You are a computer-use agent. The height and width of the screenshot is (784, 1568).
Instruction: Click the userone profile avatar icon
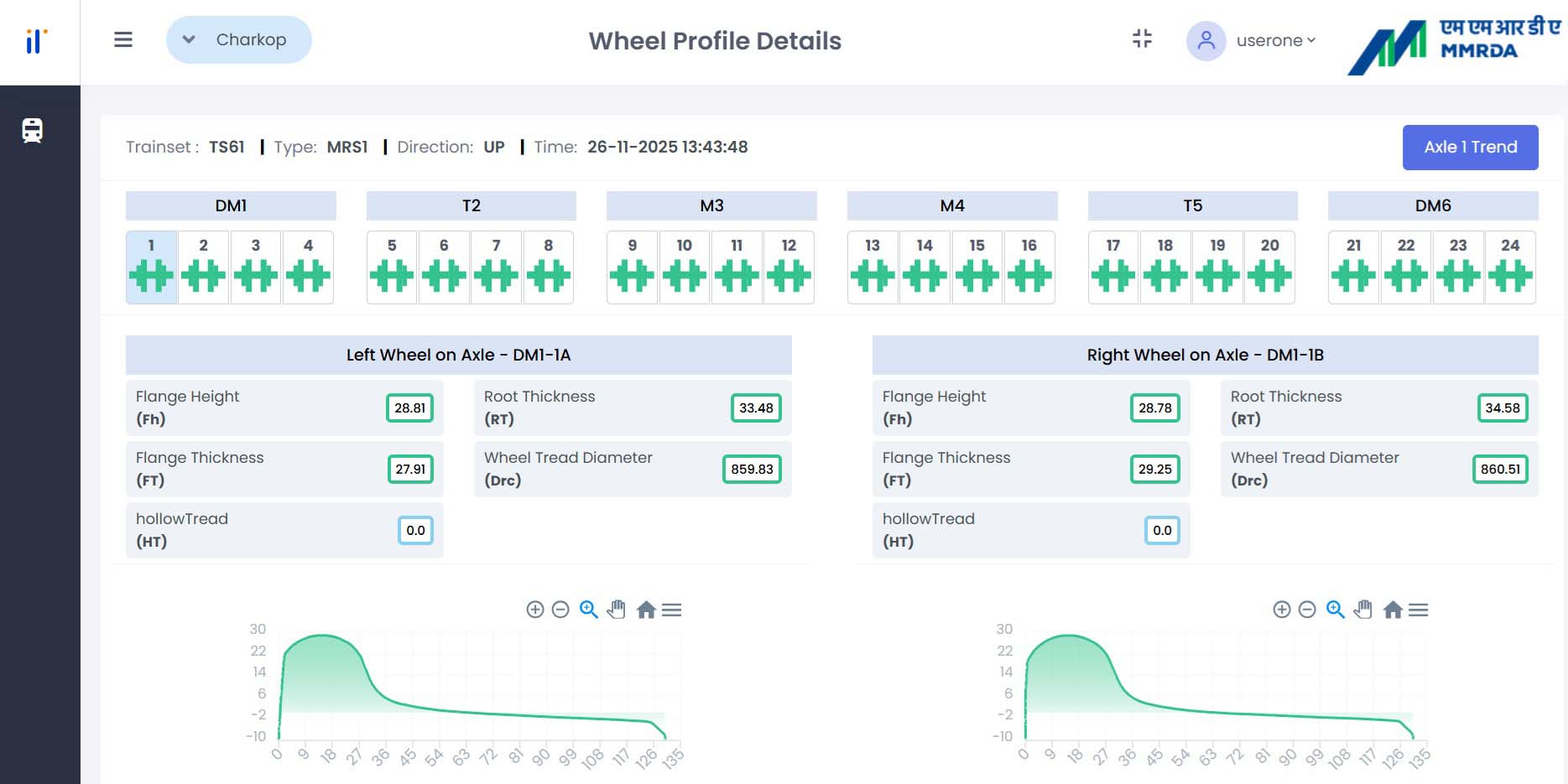tap(1206, 39)
